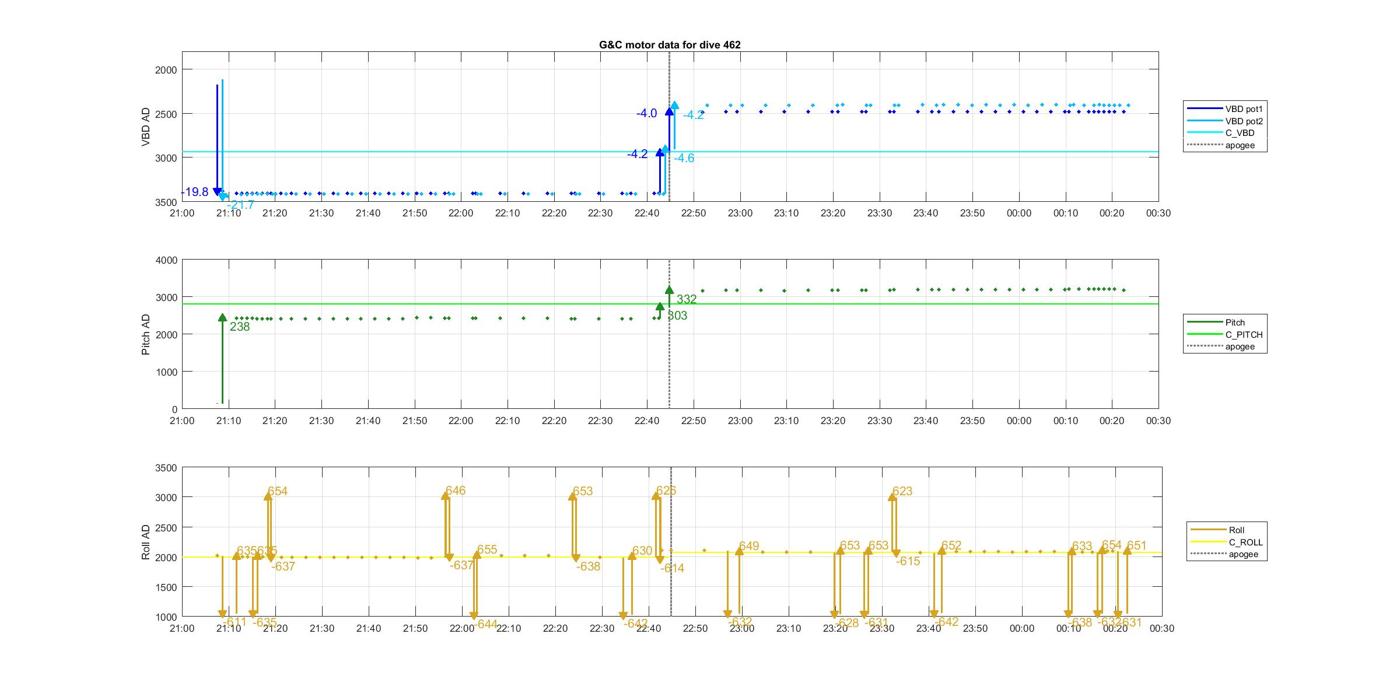The height and width of the screenshot is (693, 1400).
Task: Click the 'Roll AD' y-axis label
Action: (x=146, y=542)
